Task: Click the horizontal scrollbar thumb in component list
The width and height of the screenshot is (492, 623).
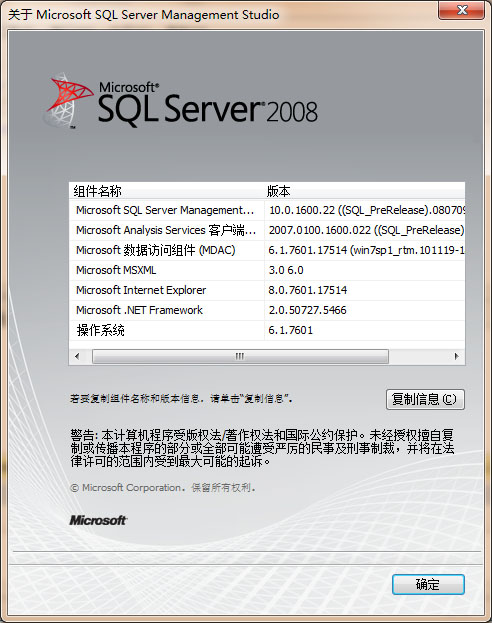Action: [240, 356]
